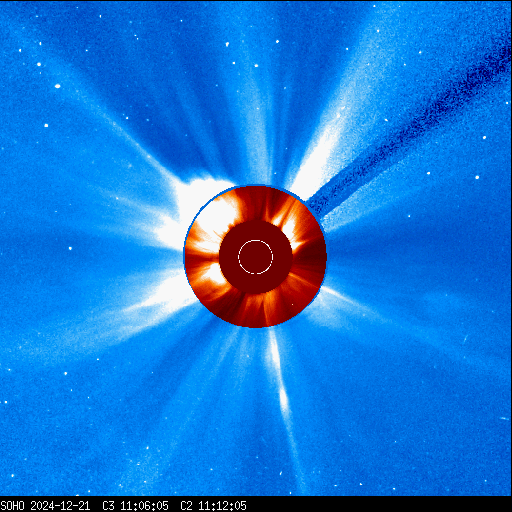The height and width of the screenshot is (512, 512).
Task: Click the dark red occulter disk around the white circle
Action: [x=256, y=257]
